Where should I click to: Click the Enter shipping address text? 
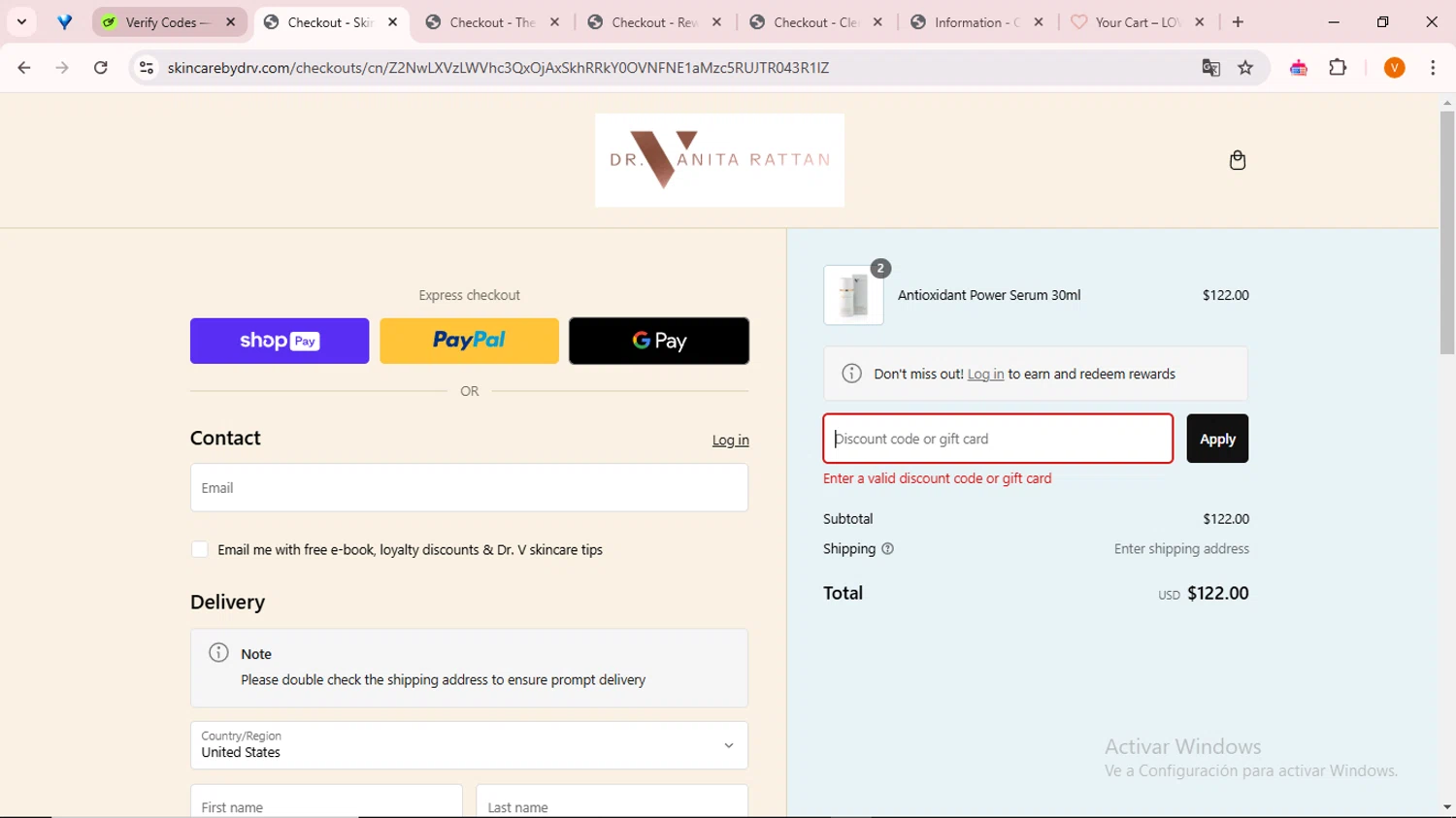point(1181,549)
